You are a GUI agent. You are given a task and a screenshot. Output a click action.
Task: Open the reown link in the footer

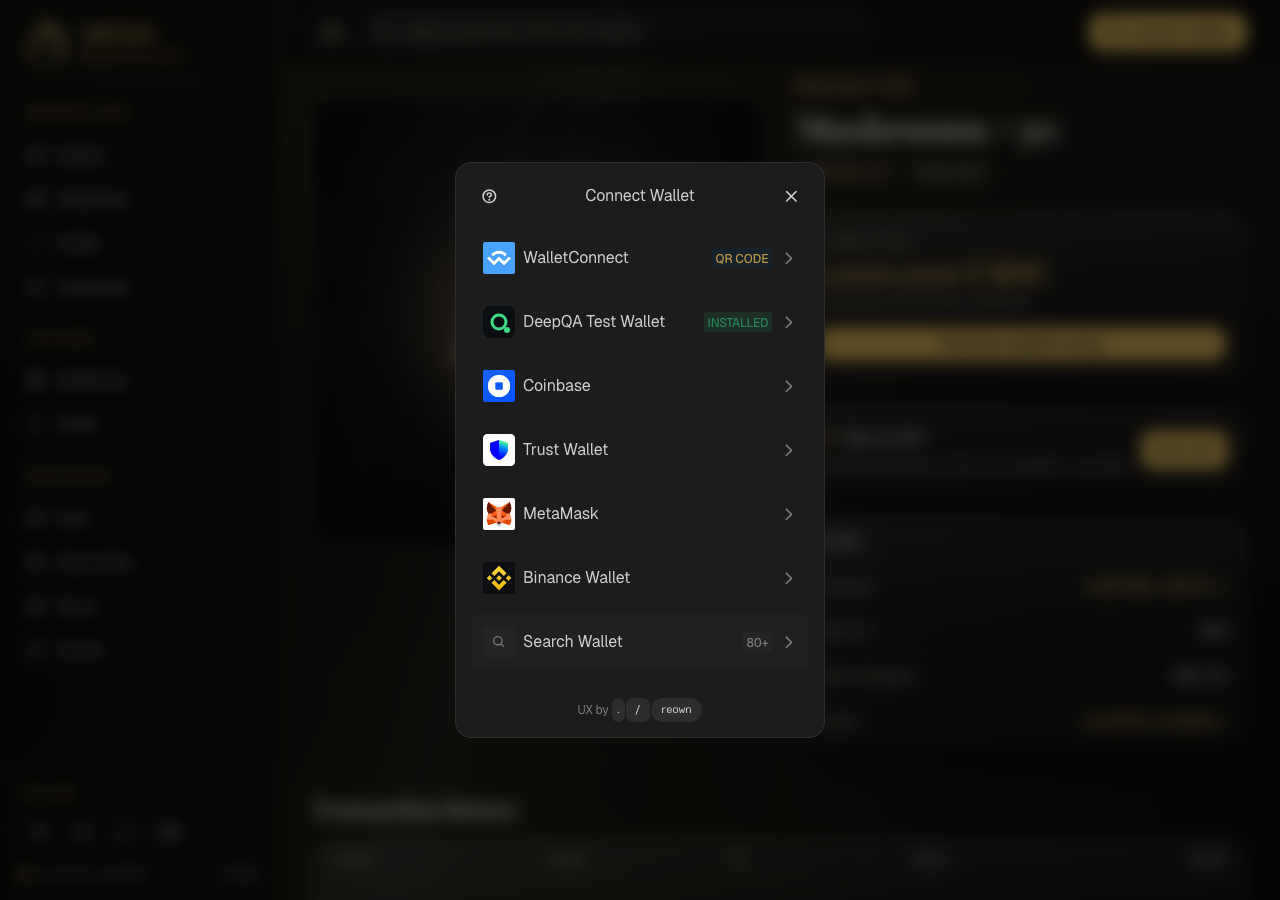coord(676,710)
